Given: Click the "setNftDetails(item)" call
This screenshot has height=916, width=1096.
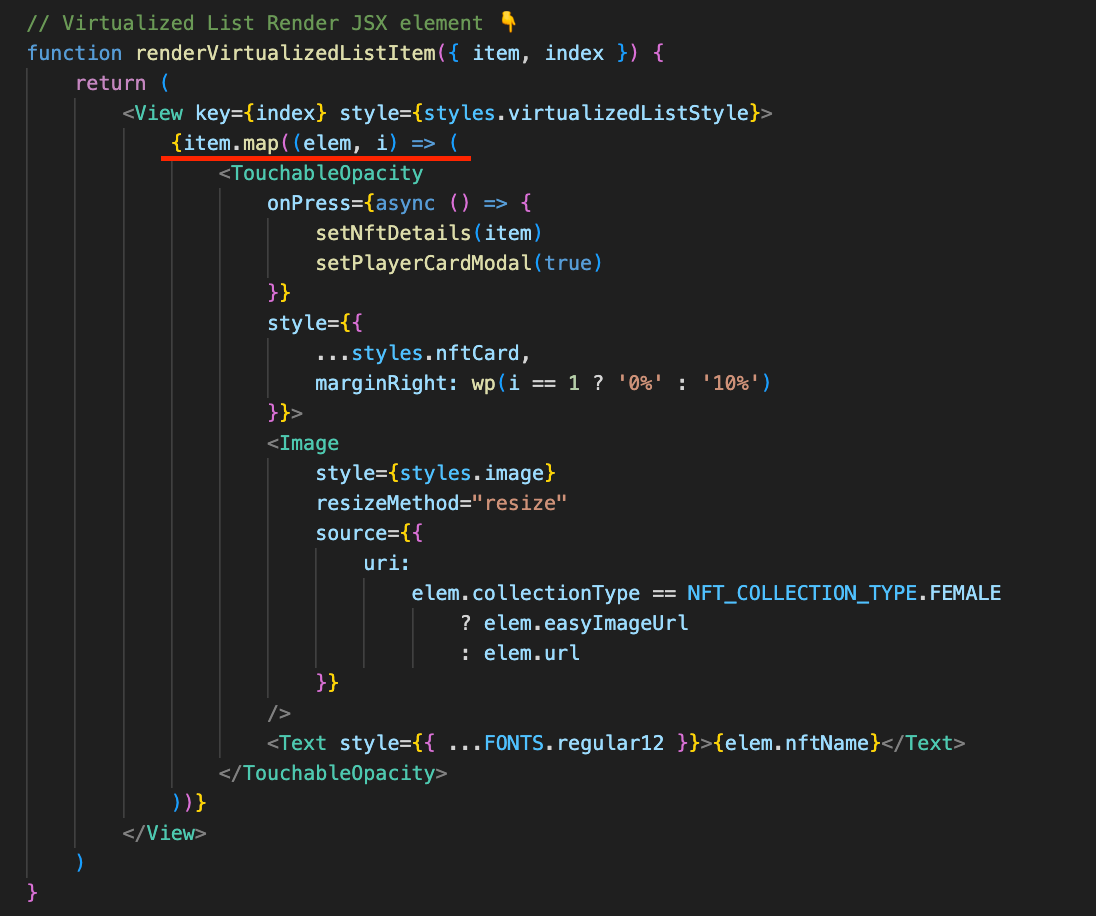Looking at the screenshot, I should (428, 233).
